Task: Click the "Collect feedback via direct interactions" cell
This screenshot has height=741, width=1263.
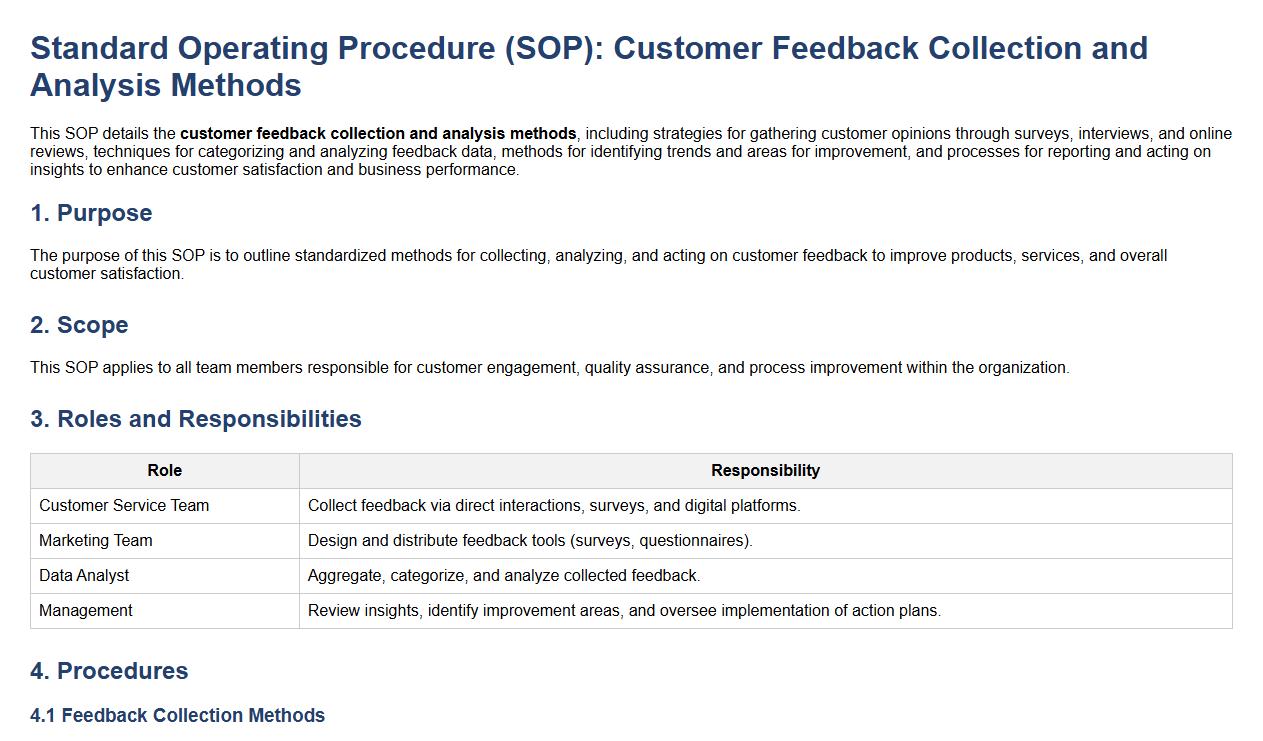Action: tap(554, 506)
